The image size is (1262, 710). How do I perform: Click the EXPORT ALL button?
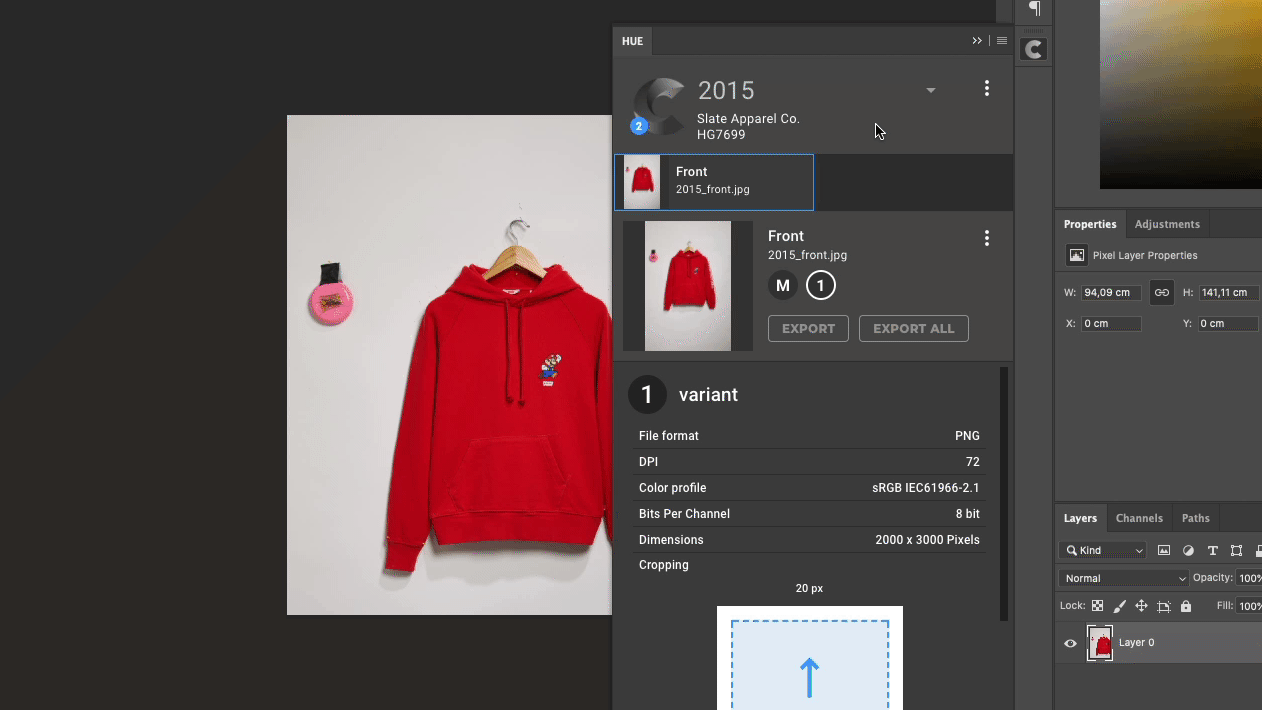(x=913, y=329)
